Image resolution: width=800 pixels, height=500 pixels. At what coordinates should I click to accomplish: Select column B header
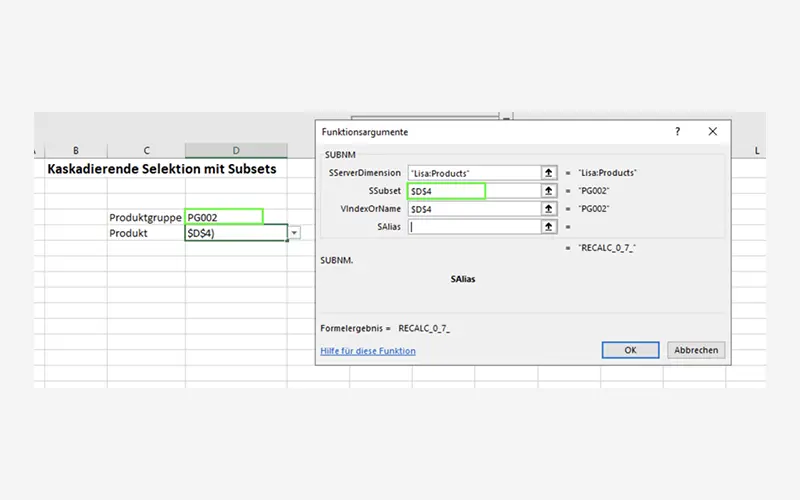76,150
